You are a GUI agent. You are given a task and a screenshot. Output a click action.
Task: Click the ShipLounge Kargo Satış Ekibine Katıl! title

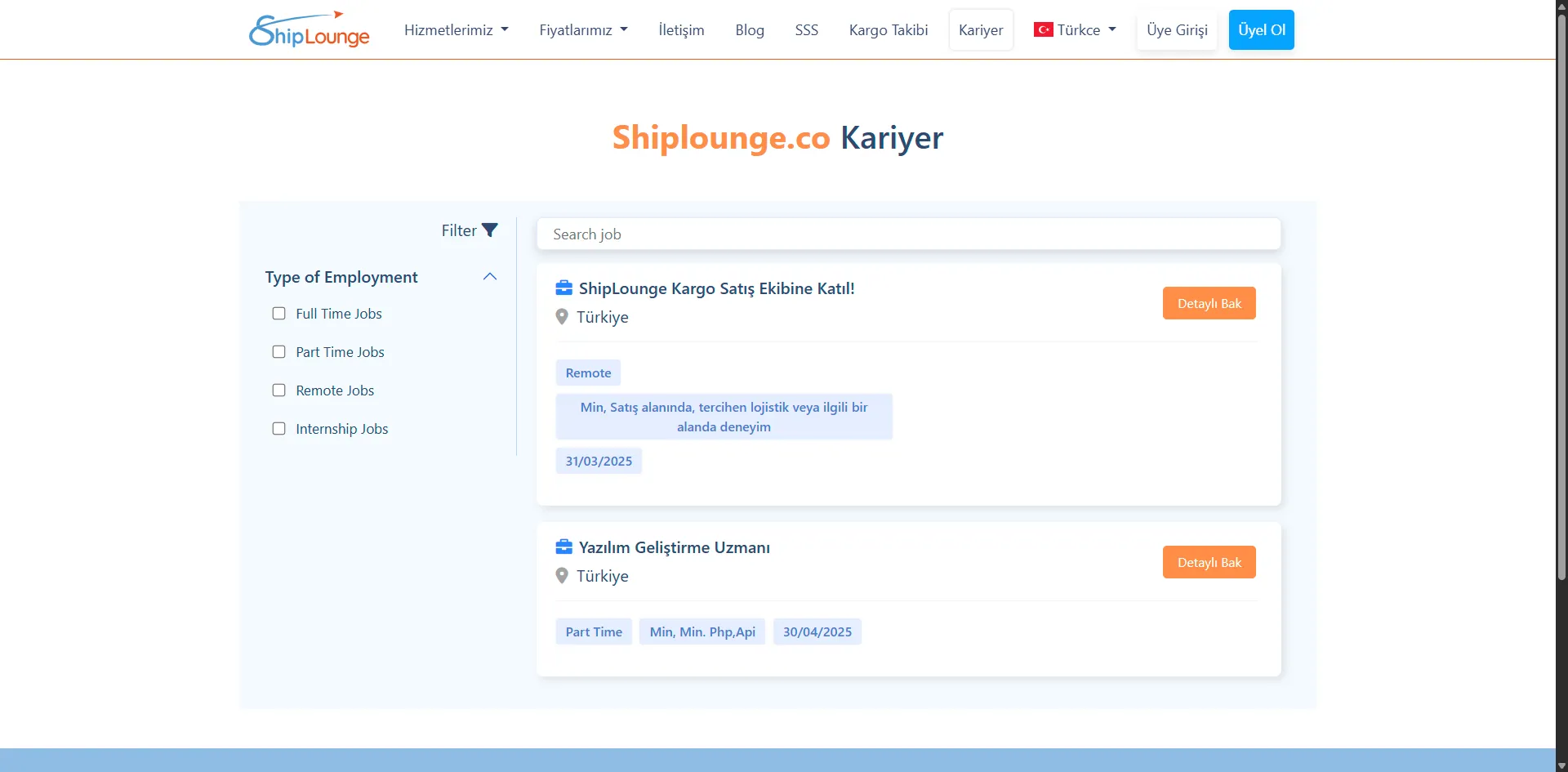[x=716, y=288]
